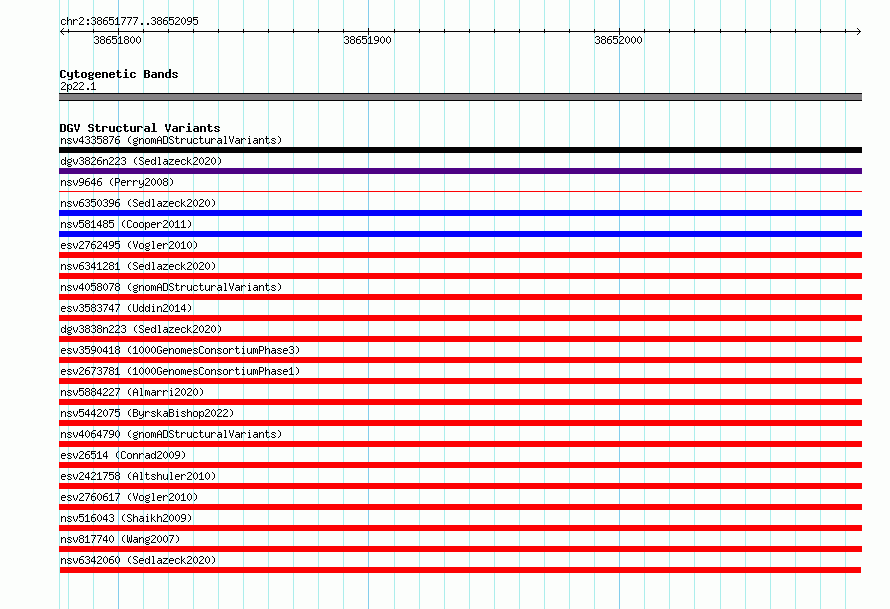Image resolution: width=890 pixels, height=609 pixels.
Task: Select the dgv3826n223 Sedlazeck2020 label
Action: [141, 161]
